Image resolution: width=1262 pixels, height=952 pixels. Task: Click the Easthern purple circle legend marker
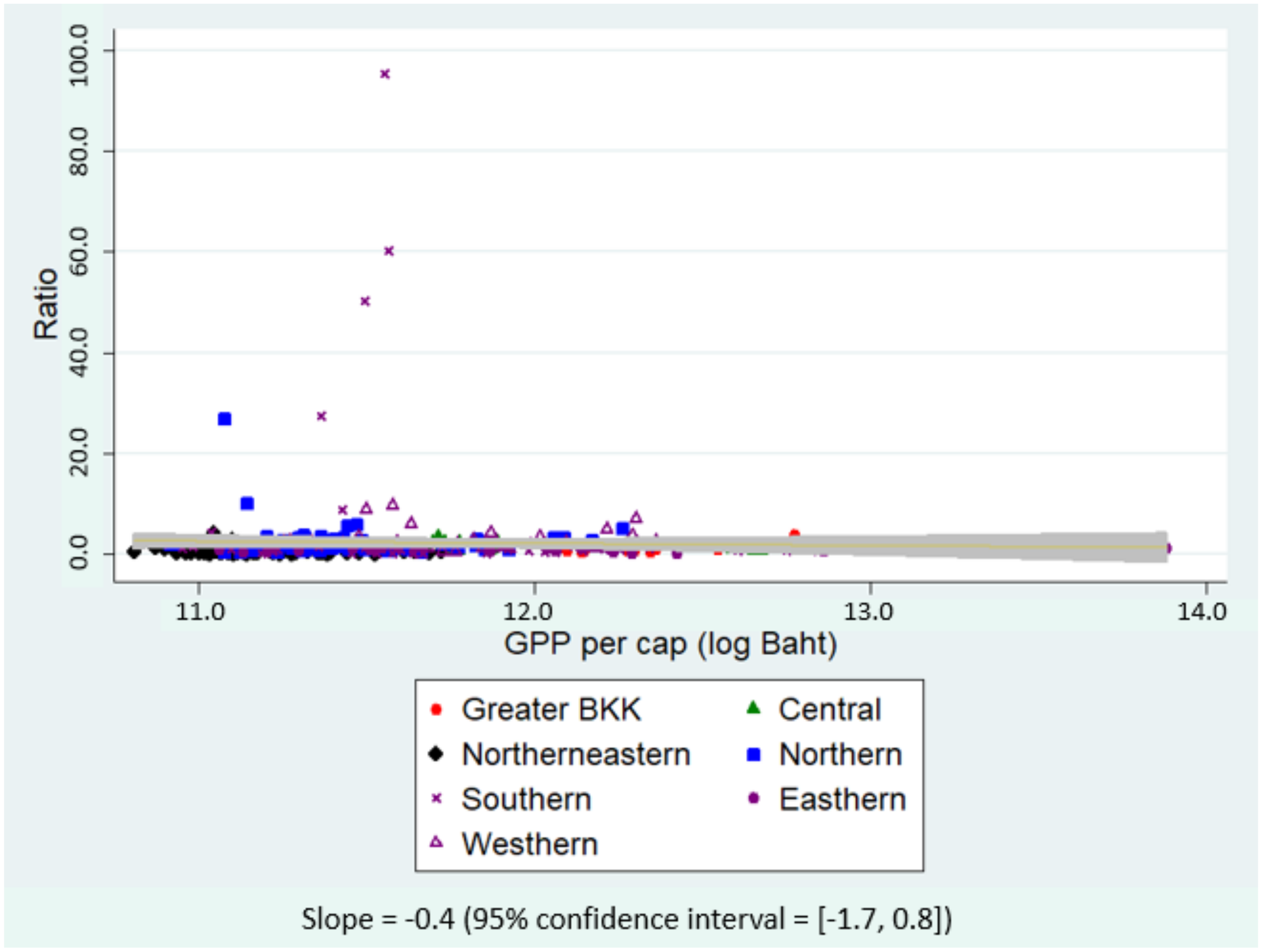point(754,798)
